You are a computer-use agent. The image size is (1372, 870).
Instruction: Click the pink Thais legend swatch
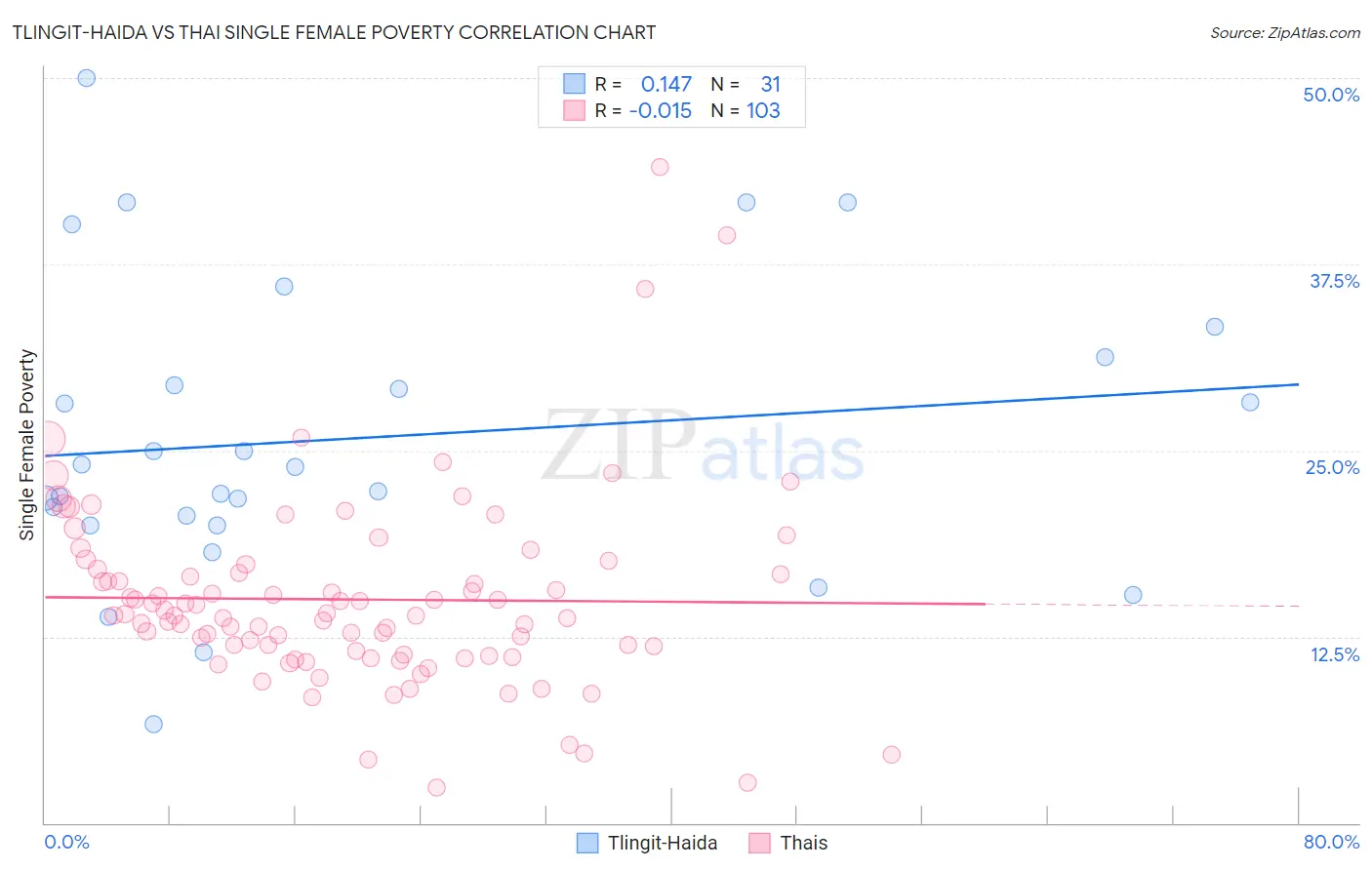tap(760, 843)
